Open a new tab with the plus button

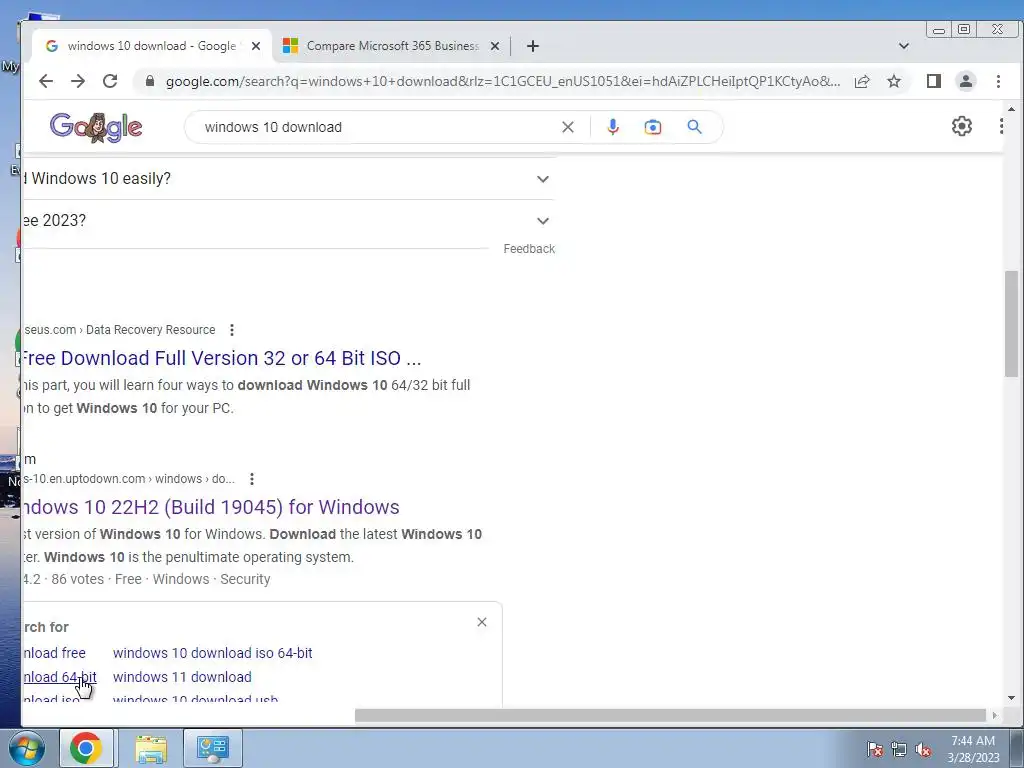pos(533,46)
